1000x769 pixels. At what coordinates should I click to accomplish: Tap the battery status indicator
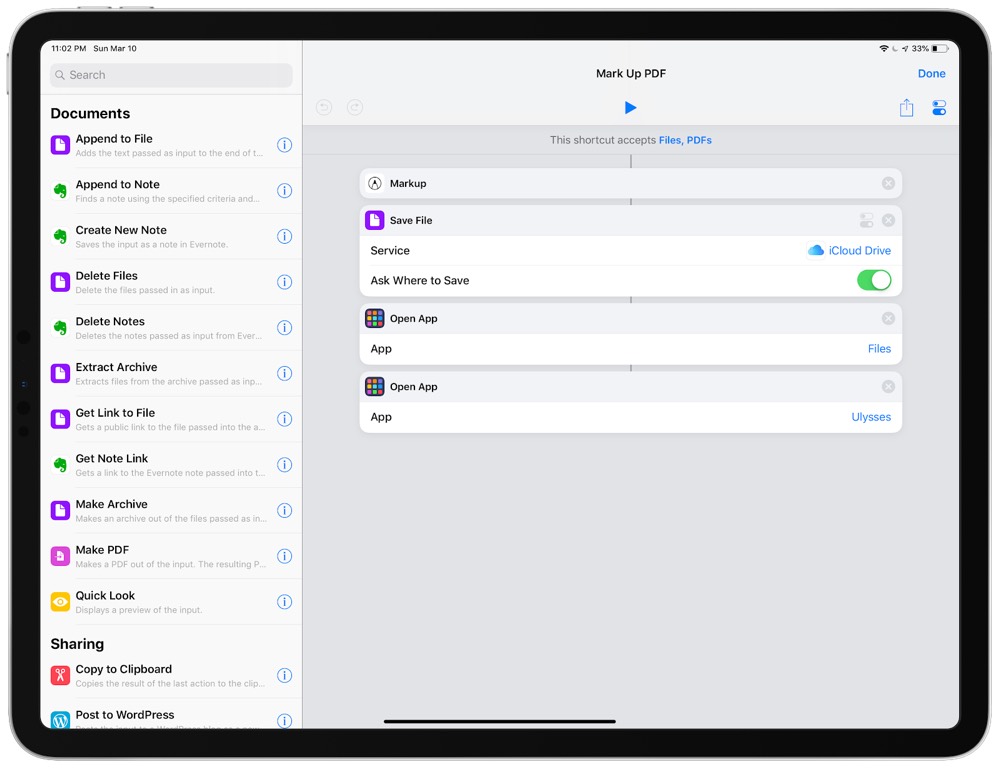tap(939, 48)
